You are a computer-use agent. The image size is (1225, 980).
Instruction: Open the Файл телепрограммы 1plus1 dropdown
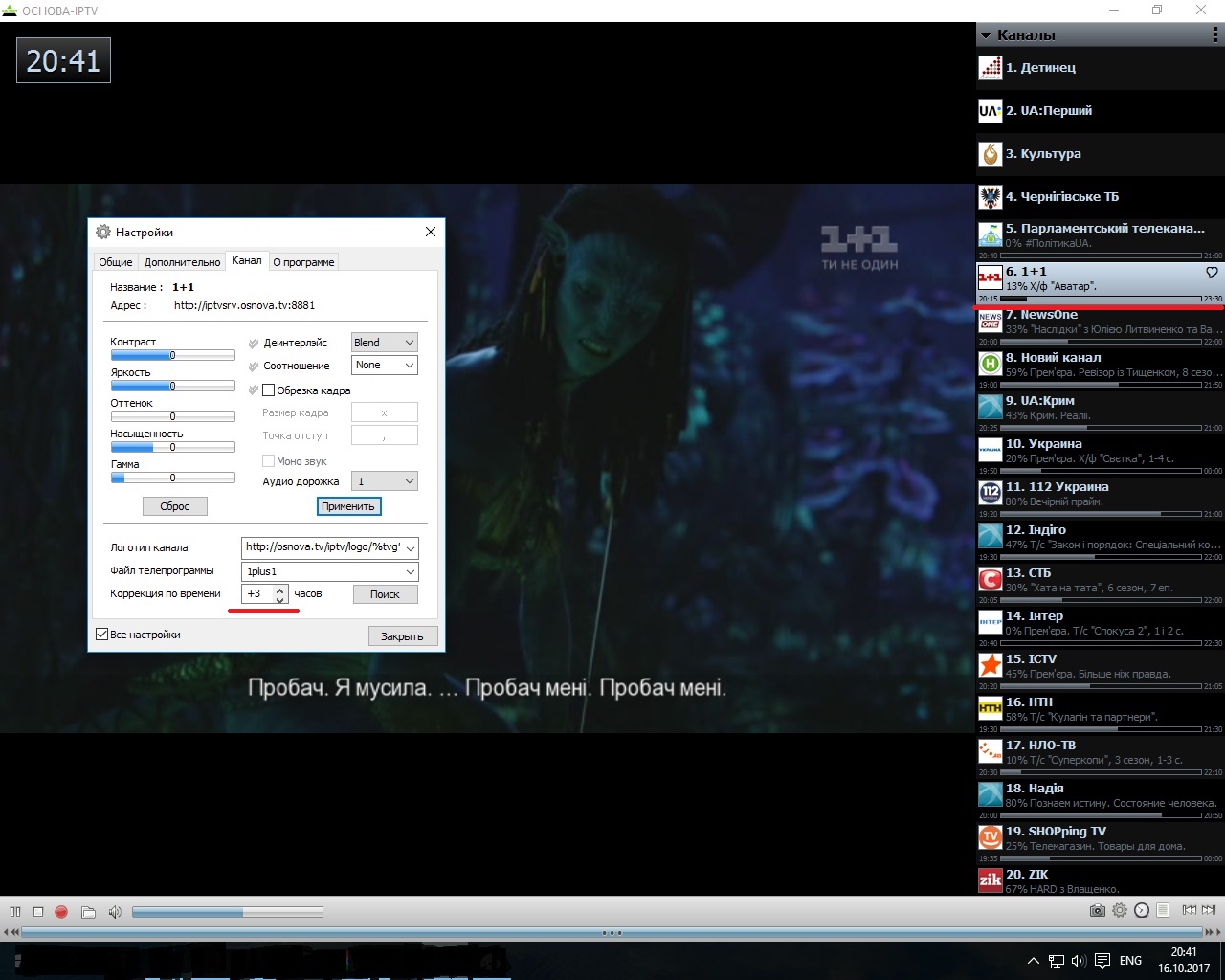tap(329, 571)
